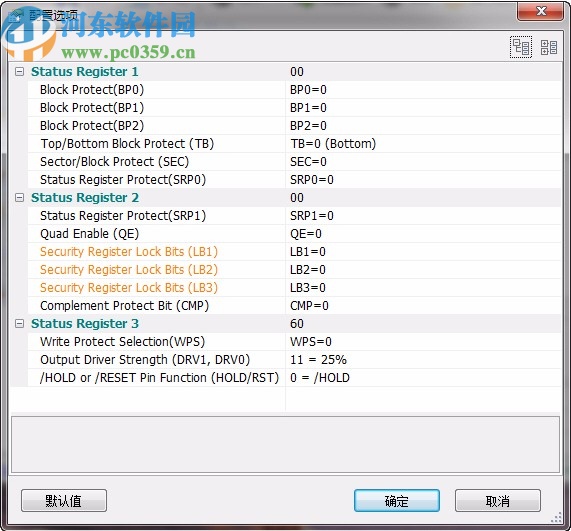The width and height of the screenshot is (571, 531).
Task: Click the LB2=0 value cell
Action: pyautogui.click(x=423, y=270)
